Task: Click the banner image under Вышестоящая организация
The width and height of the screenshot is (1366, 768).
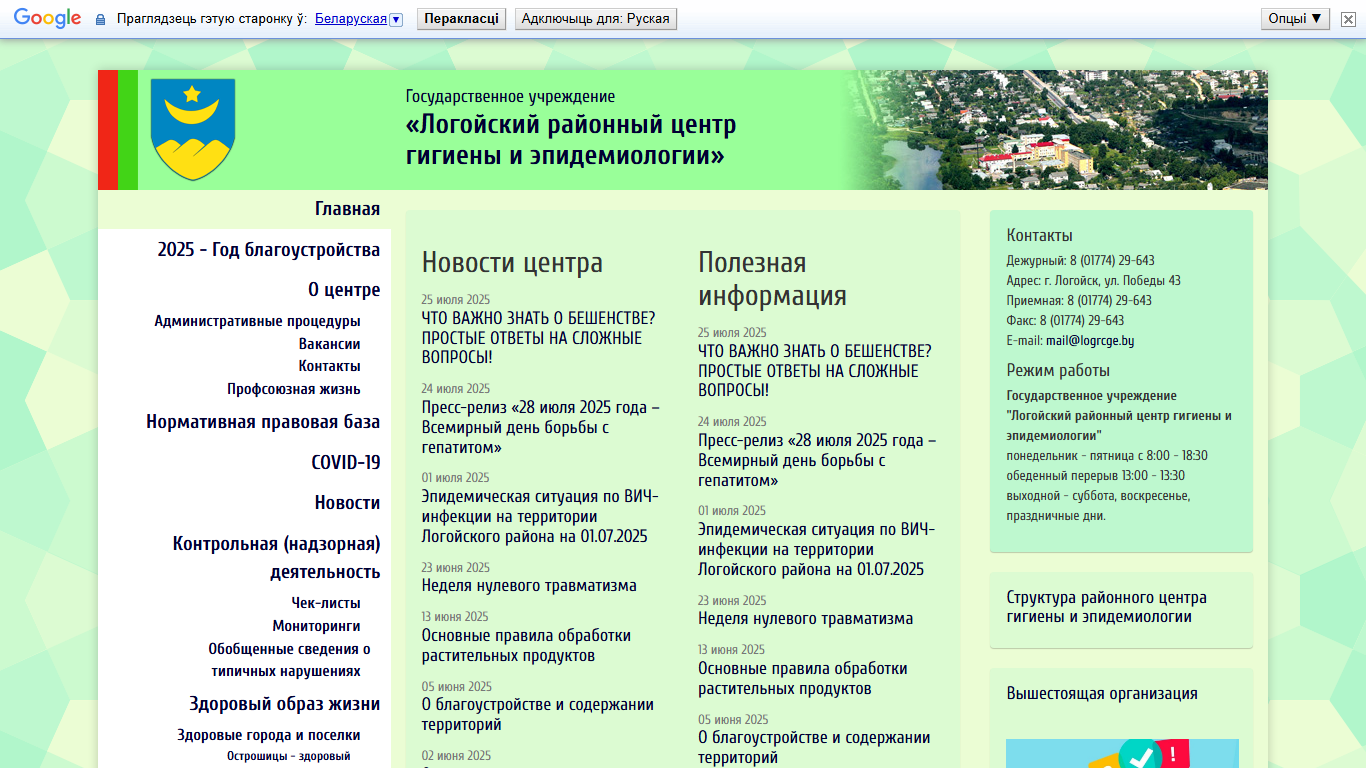Action: [1122, 753]
